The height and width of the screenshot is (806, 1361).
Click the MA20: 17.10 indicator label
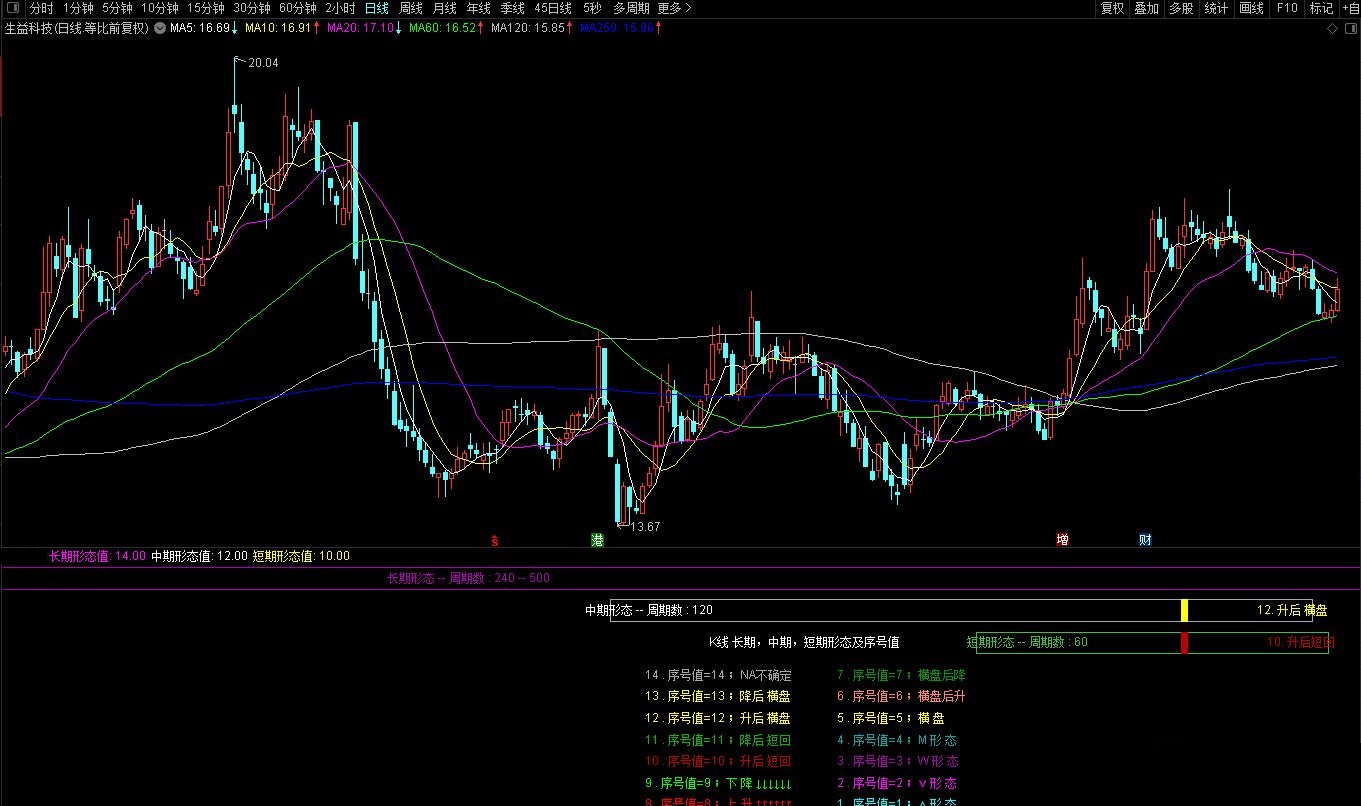coord(365,28)
